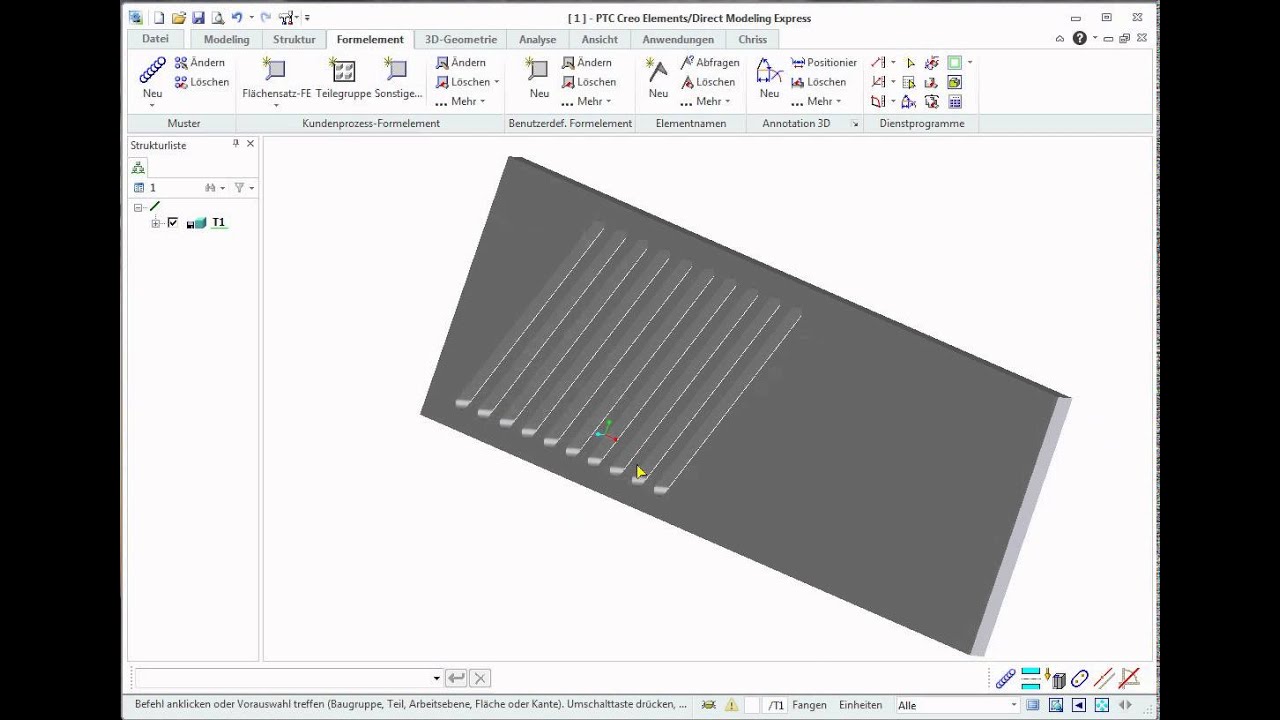Open the Datei menu
Image resolution: width=1280 pixels, height=720 pixels.
(155, 39)
